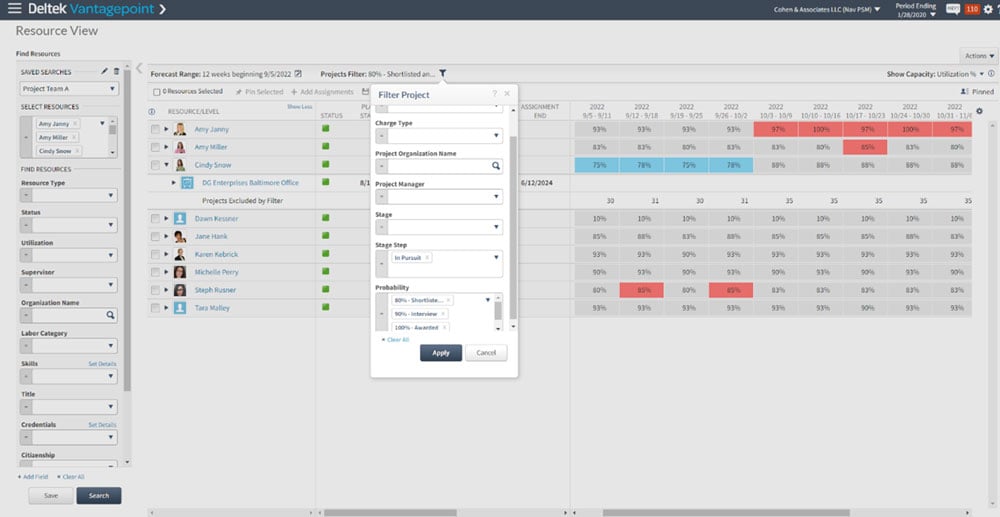The width and height of the screenshot is (1000, 517).
Task: Check the Steph Rusner row checkbox
Action: 155,290
